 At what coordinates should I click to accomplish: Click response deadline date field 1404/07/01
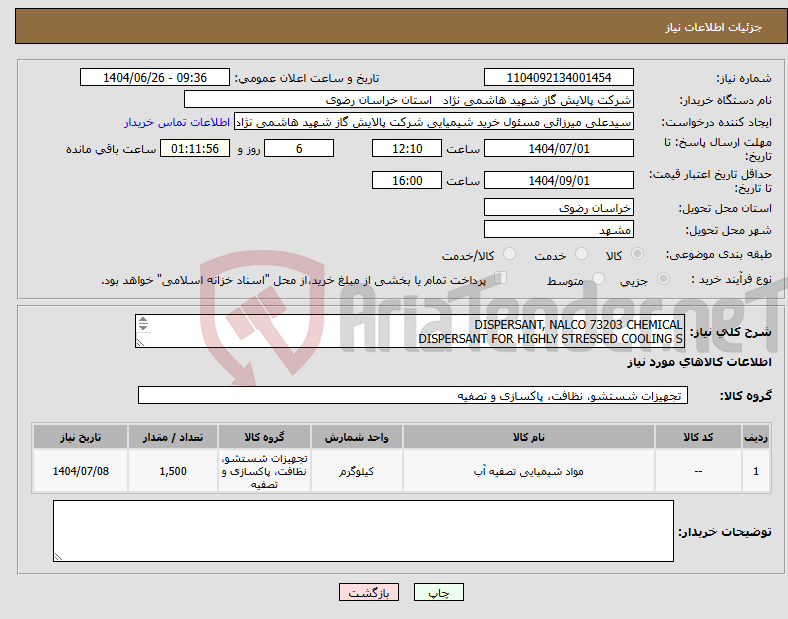559,149
